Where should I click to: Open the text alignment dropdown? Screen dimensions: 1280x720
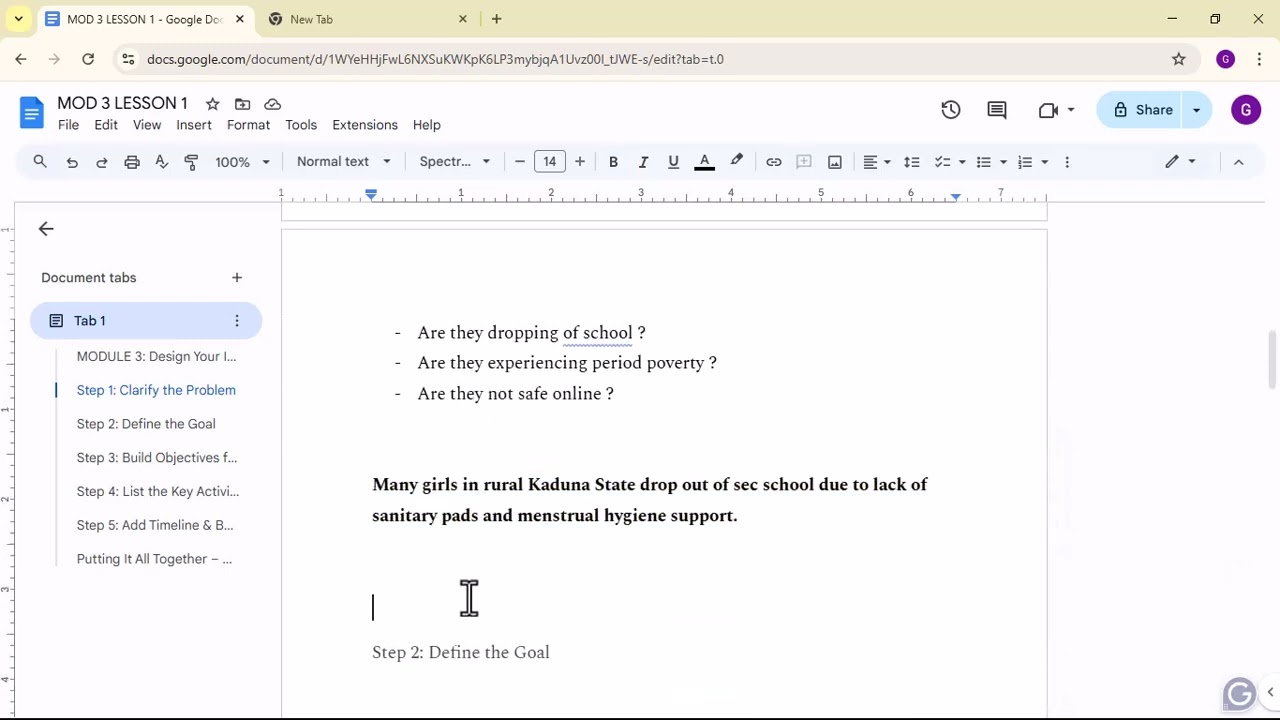[877, 162]
